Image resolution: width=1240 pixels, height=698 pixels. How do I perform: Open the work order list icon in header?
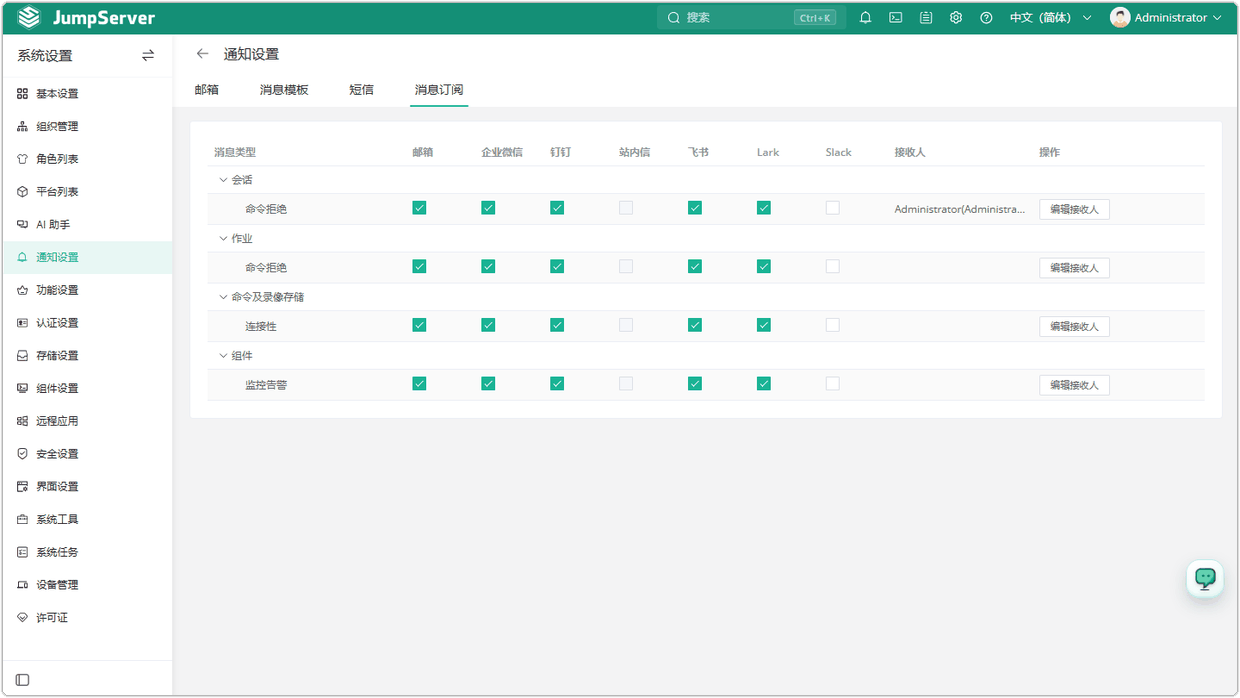click(x=926, y=18)
